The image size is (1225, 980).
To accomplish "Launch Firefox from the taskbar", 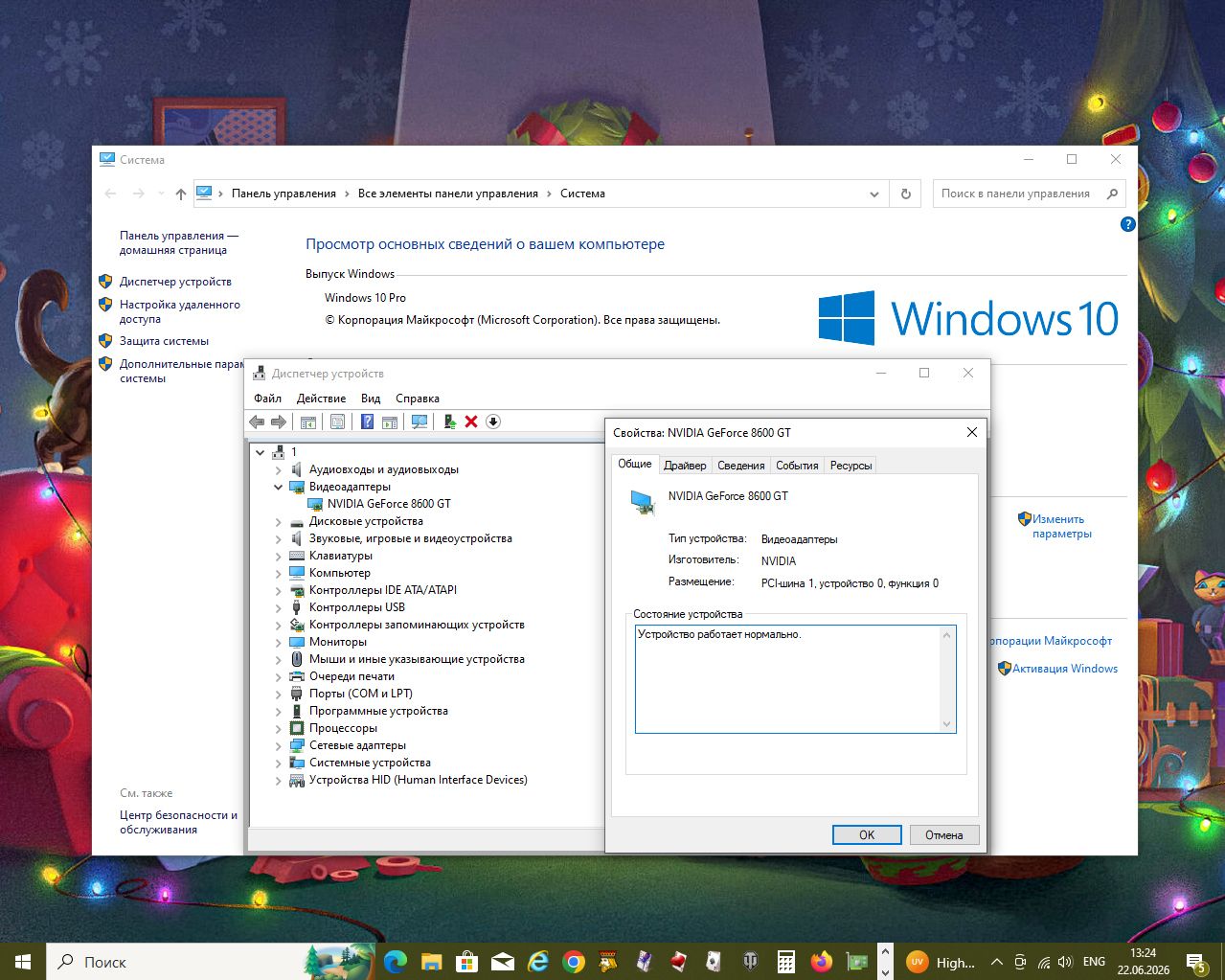I will pos(821,961).
